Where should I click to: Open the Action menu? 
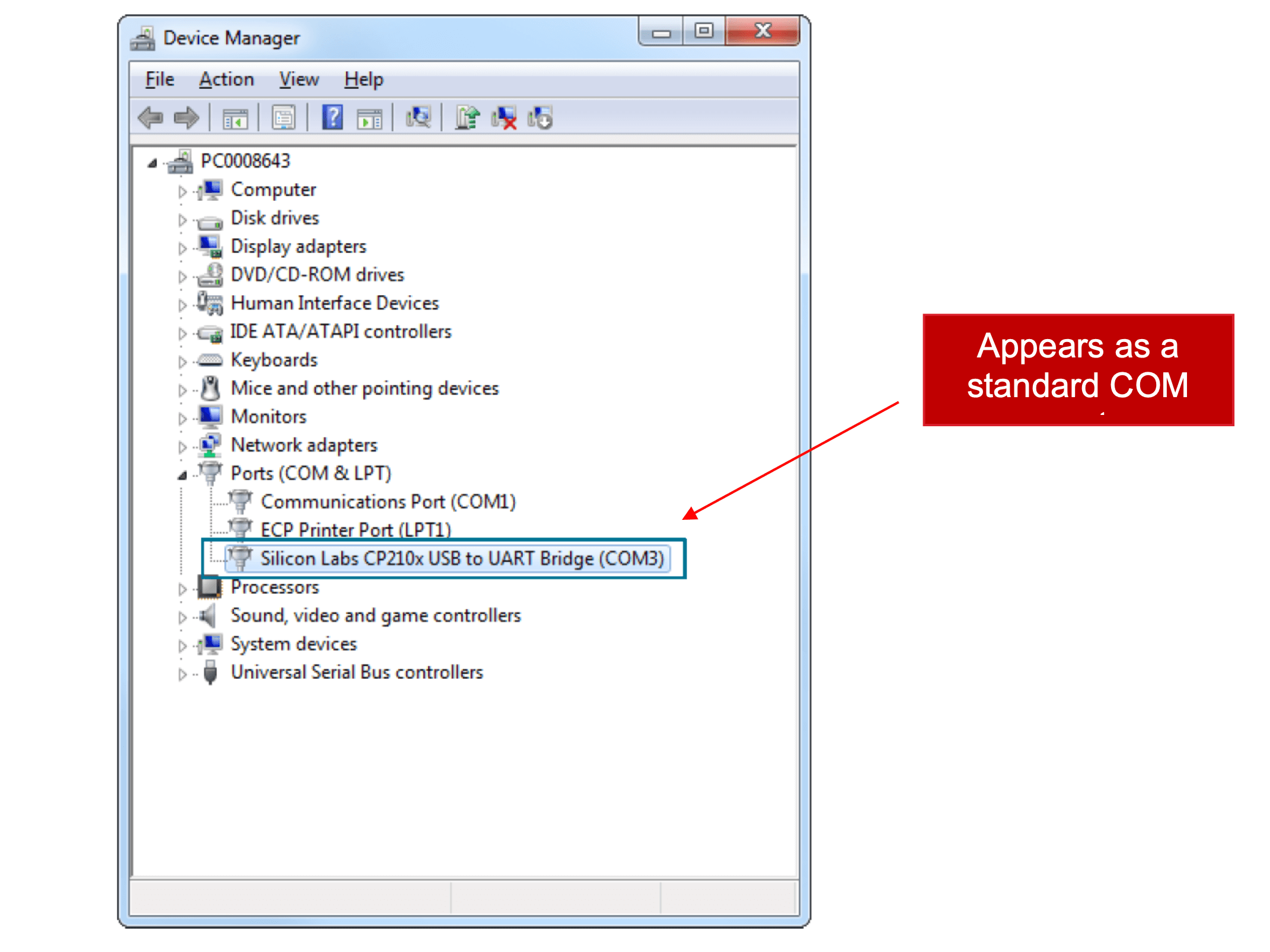(x=226, y=79)
